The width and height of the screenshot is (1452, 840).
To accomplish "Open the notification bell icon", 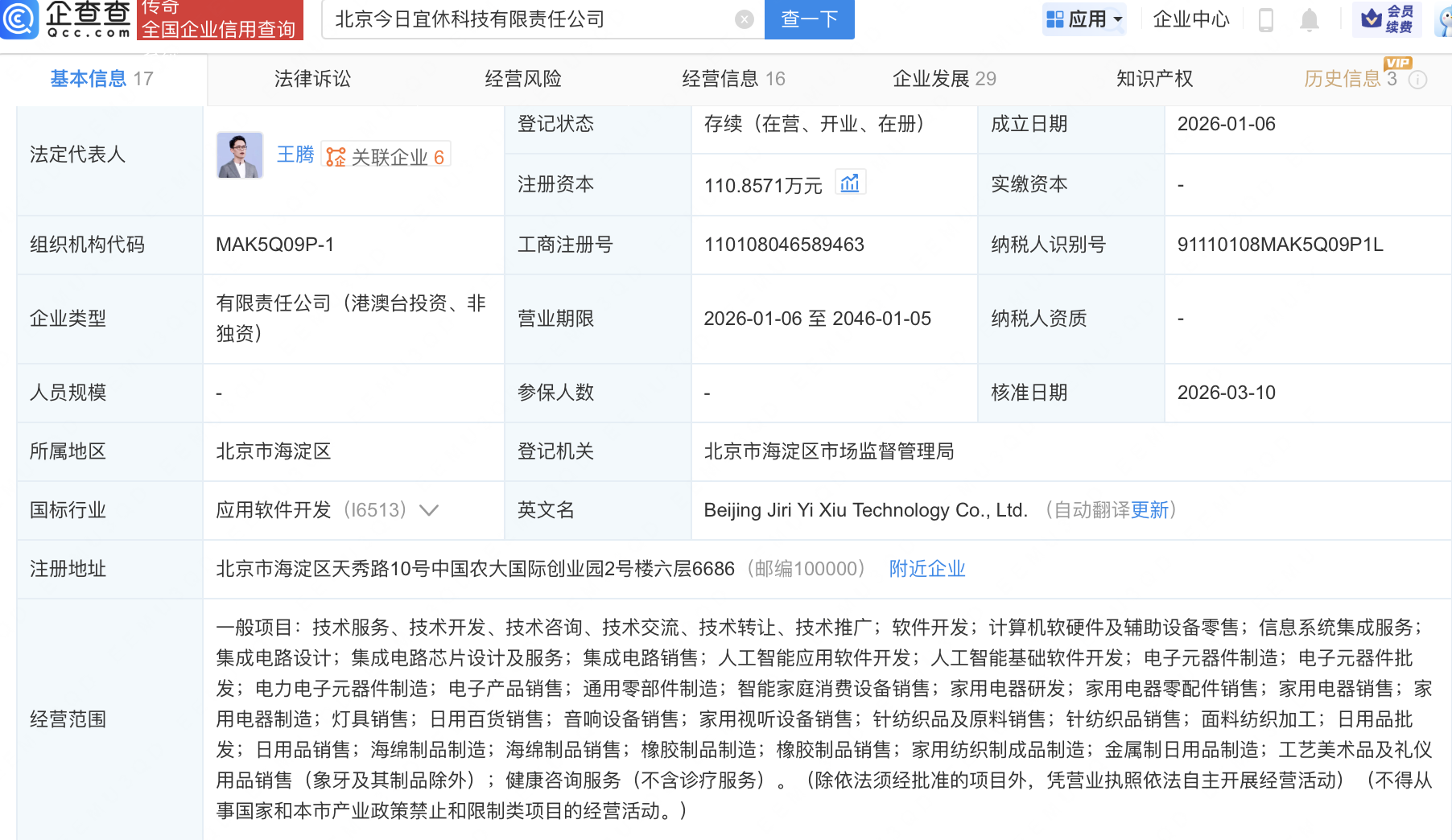I will (x=1310, y=20).
